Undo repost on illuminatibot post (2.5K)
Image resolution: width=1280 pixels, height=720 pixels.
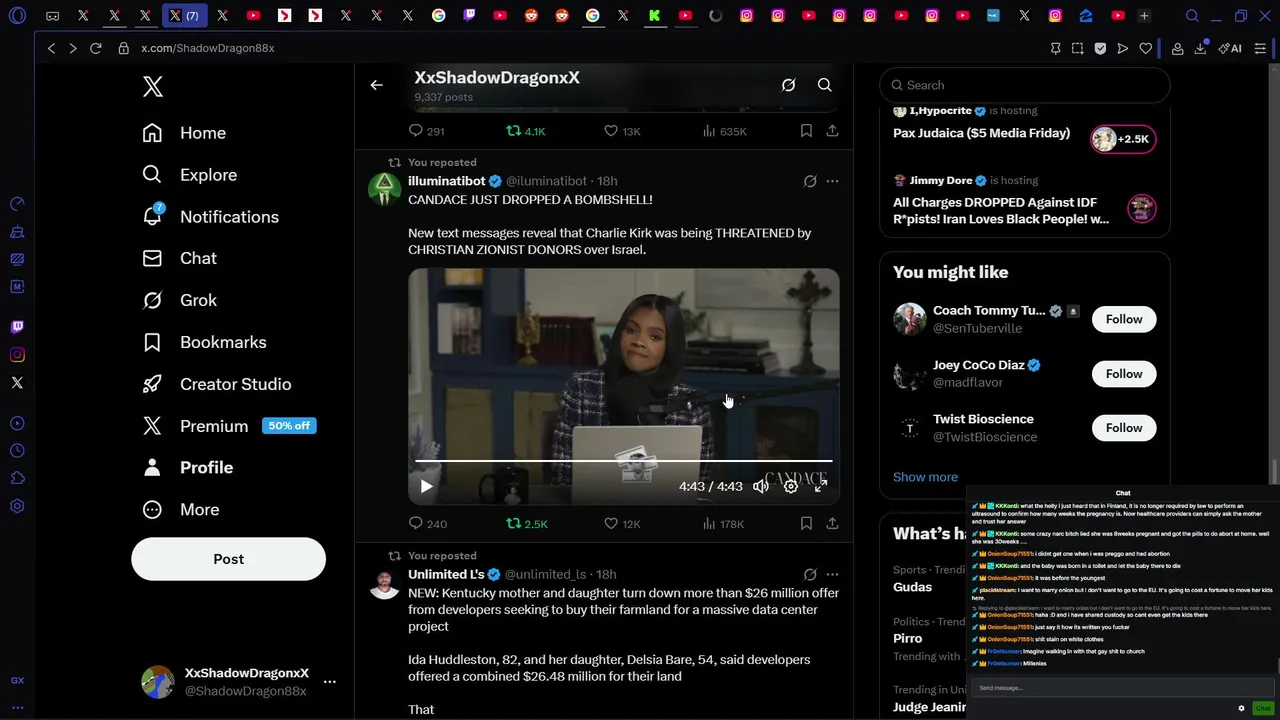click(527, 523)
